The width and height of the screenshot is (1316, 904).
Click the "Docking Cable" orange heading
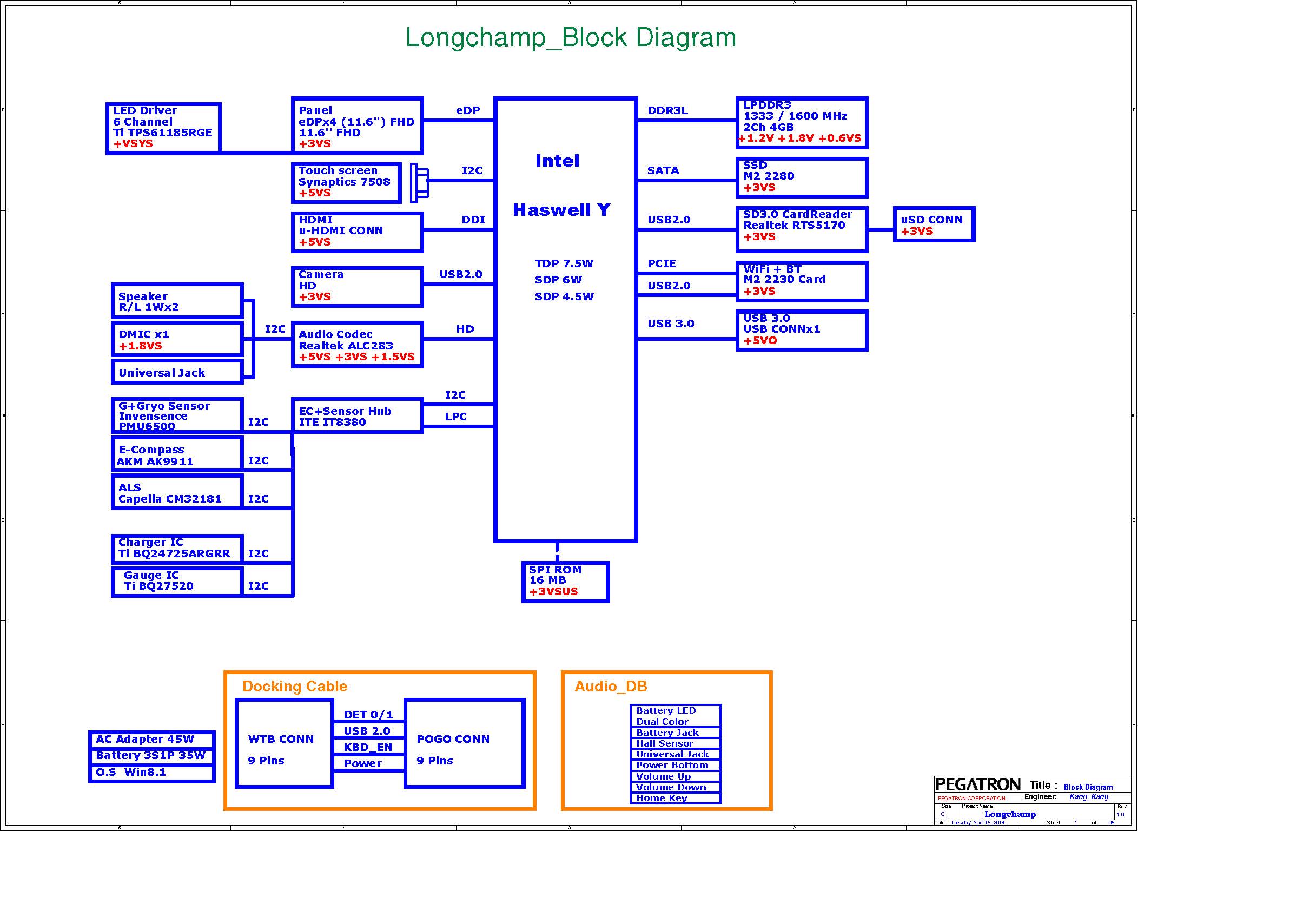click(x=294, y=687)
